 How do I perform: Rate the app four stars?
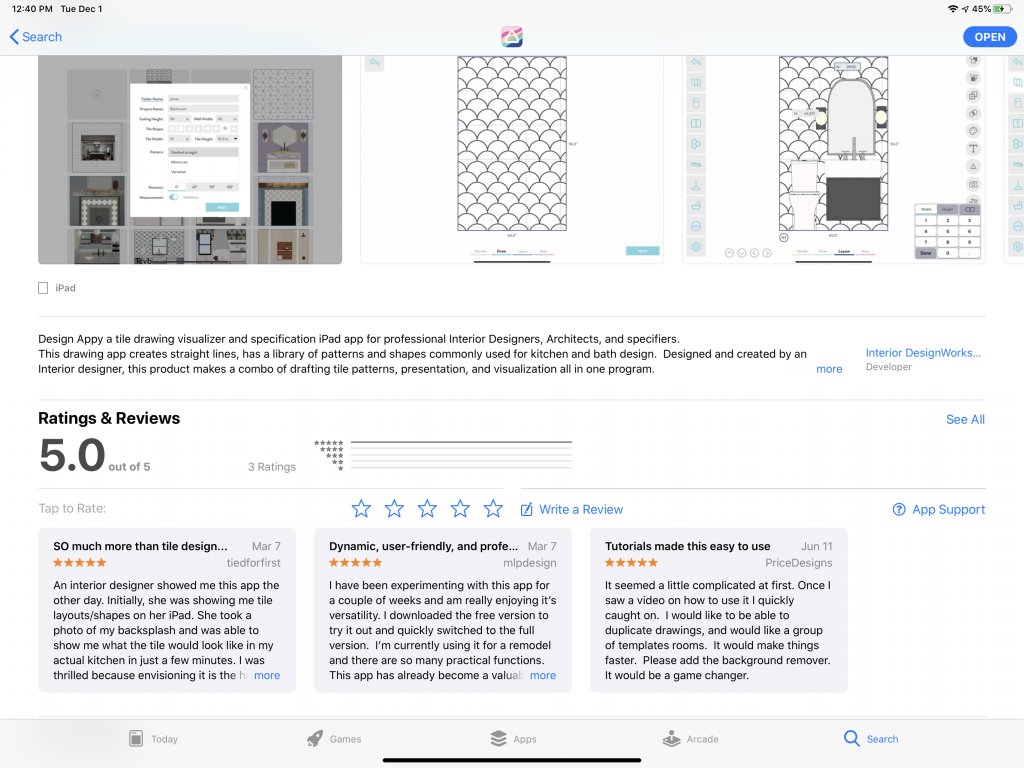(460, 509)
